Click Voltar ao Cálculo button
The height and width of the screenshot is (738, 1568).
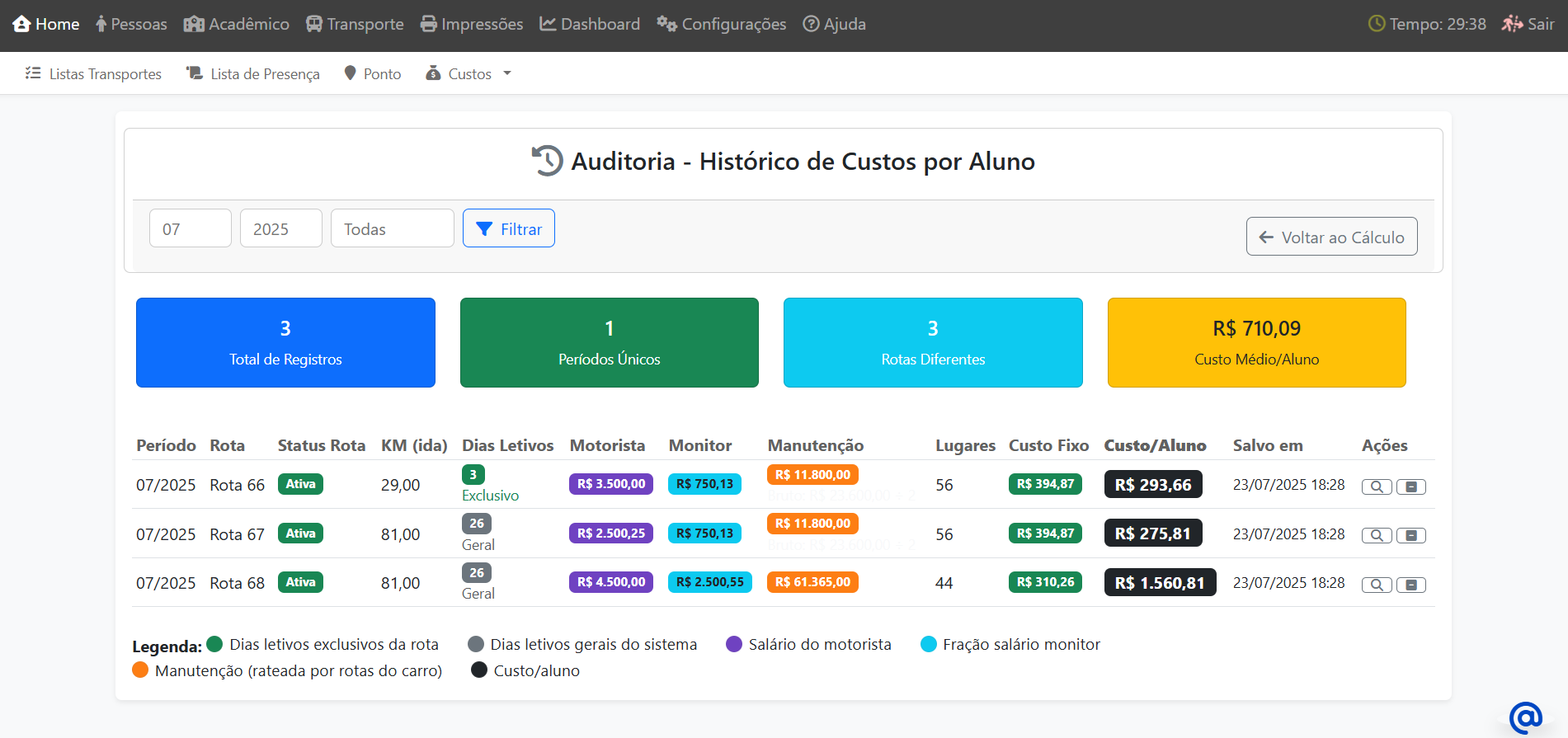click(x=1331, y=237)
